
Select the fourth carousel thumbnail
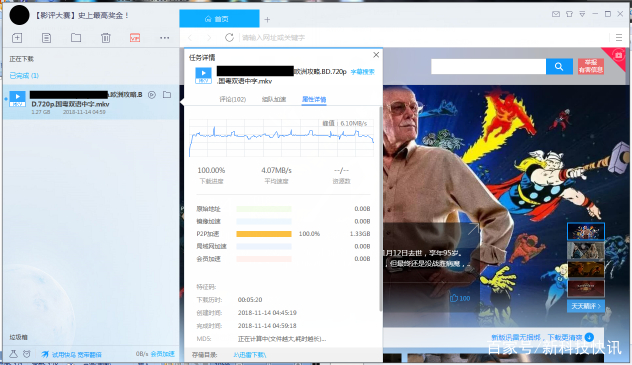(x=586, y=288)
